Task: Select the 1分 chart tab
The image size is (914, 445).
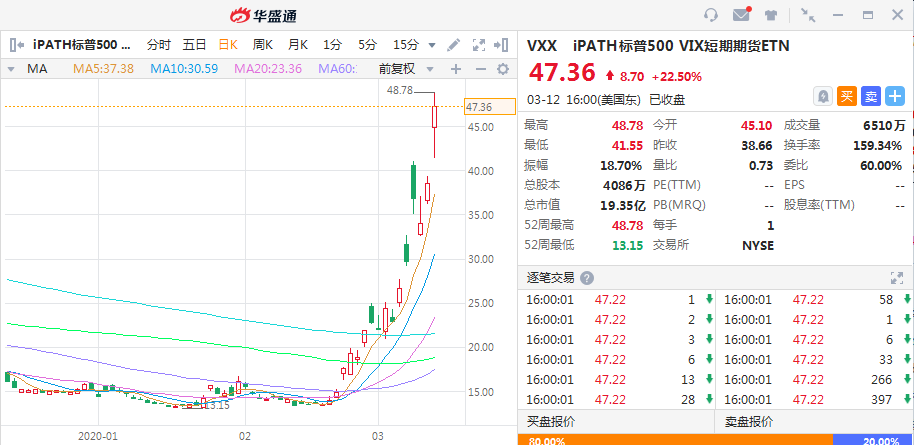Action: coord(333,45)
